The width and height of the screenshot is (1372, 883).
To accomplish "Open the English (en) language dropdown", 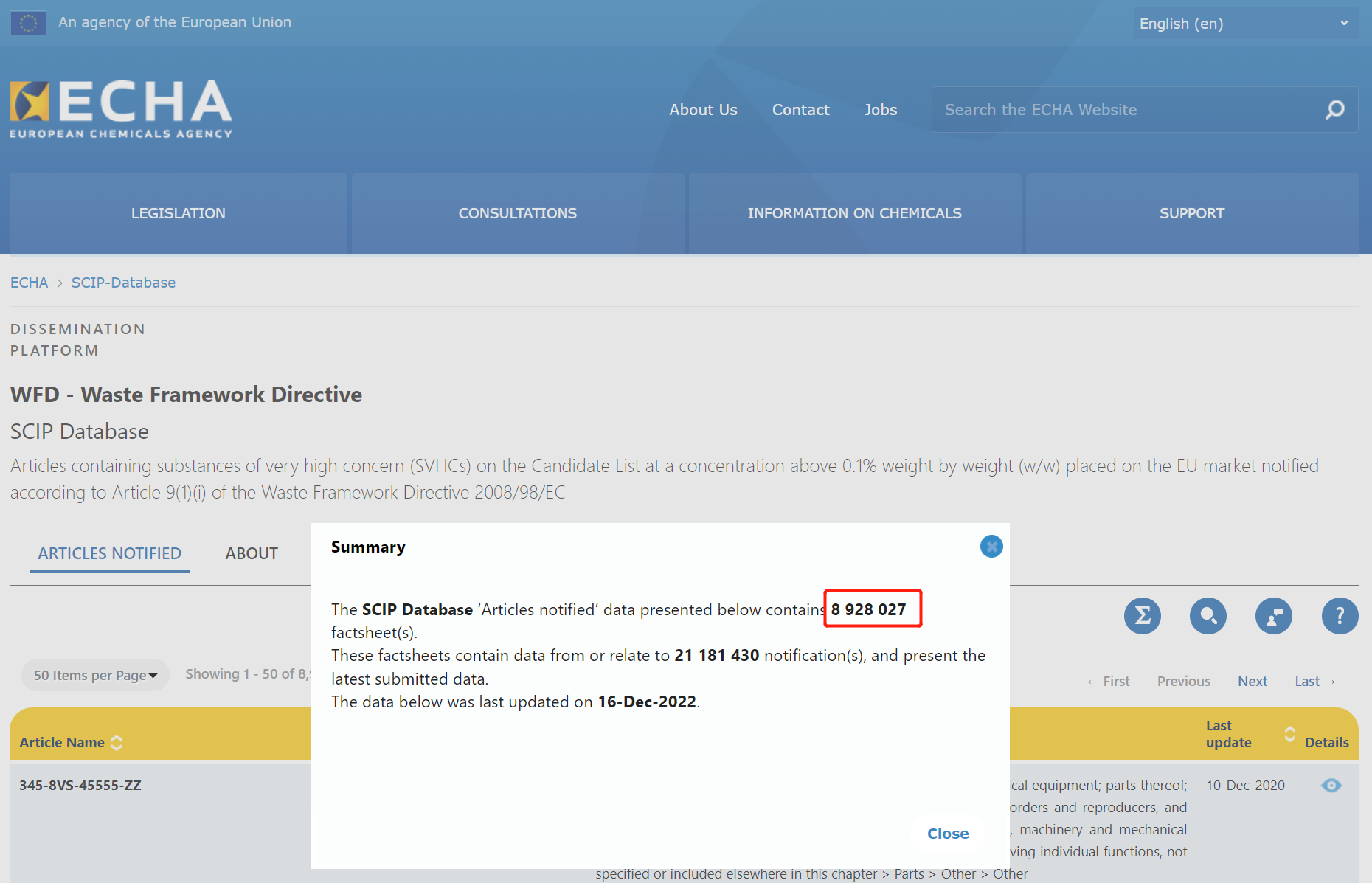I will [1244, 24].
